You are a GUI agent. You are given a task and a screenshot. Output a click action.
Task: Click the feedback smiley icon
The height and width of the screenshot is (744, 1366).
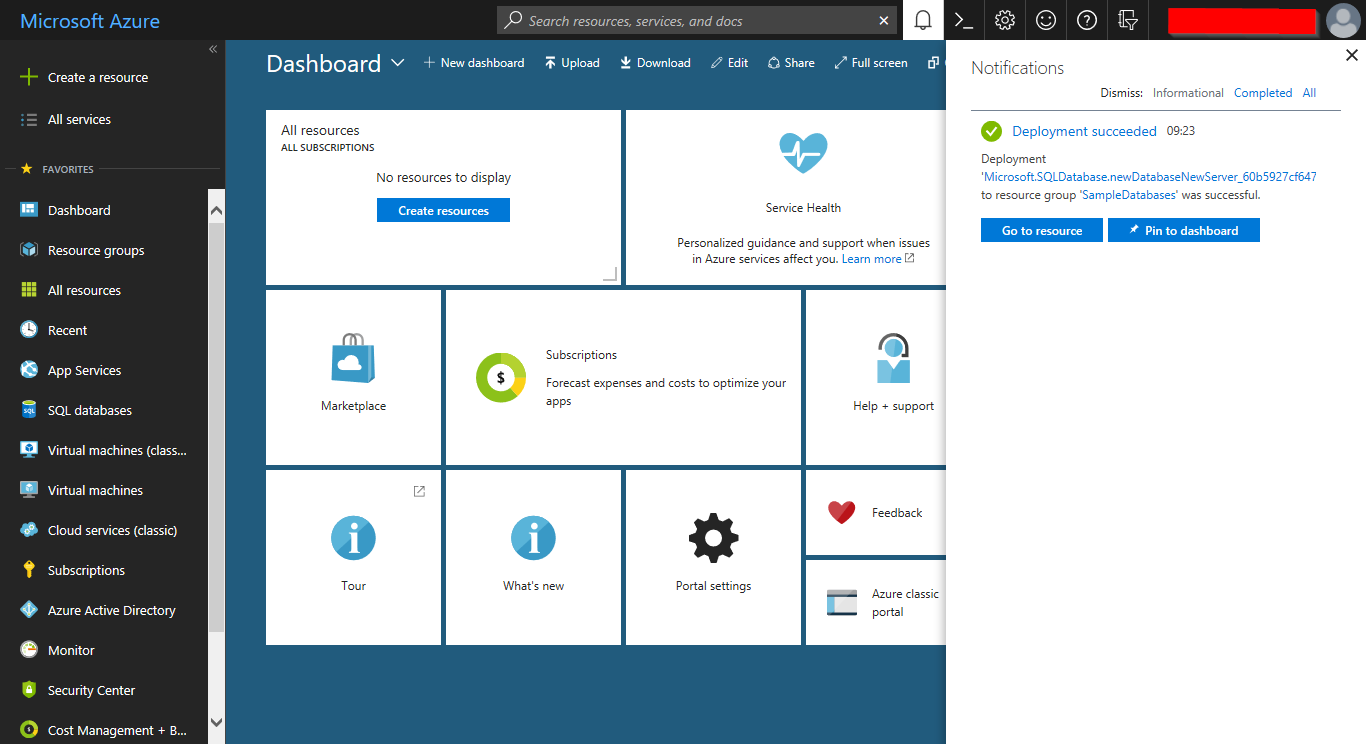1046,20
